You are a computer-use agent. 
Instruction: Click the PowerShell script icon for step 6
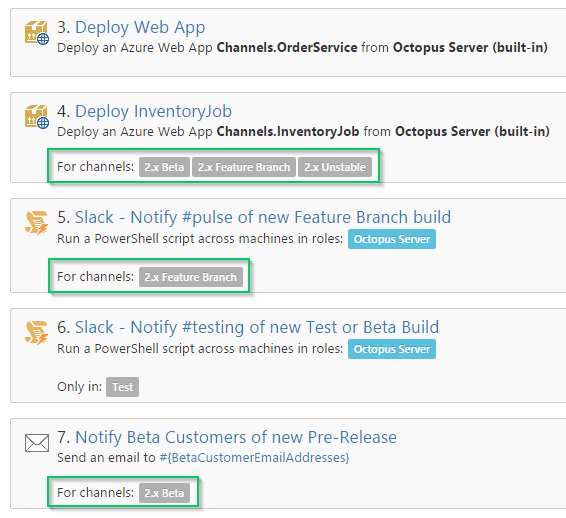[36, 333]
